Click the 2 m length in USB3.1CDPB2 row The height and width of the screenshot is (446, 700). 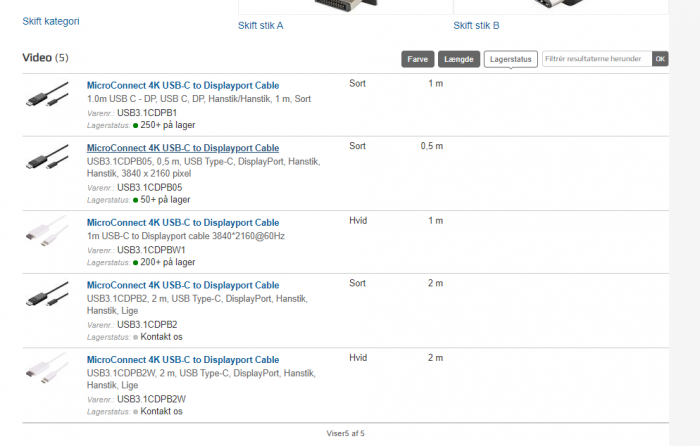point(435,283)
